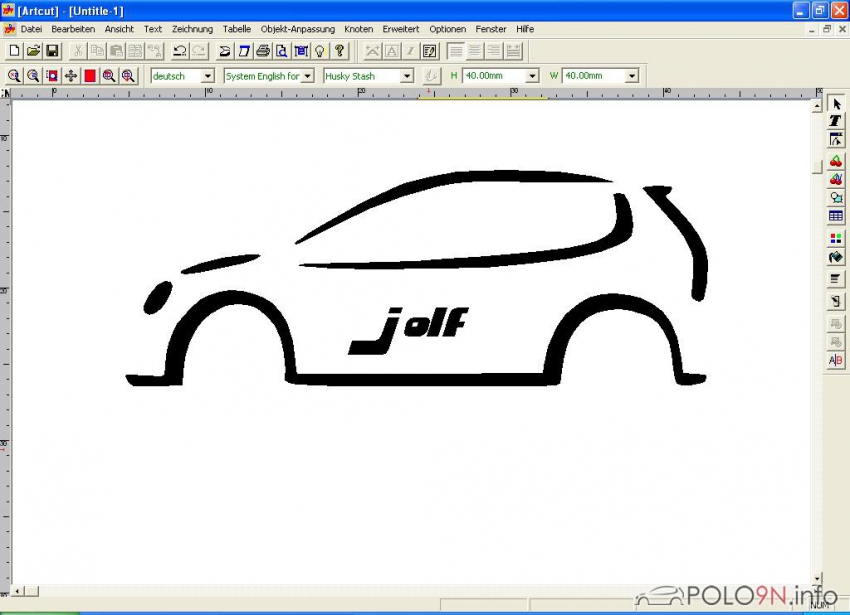Click the red square icon in zoom toolbar

90,76
